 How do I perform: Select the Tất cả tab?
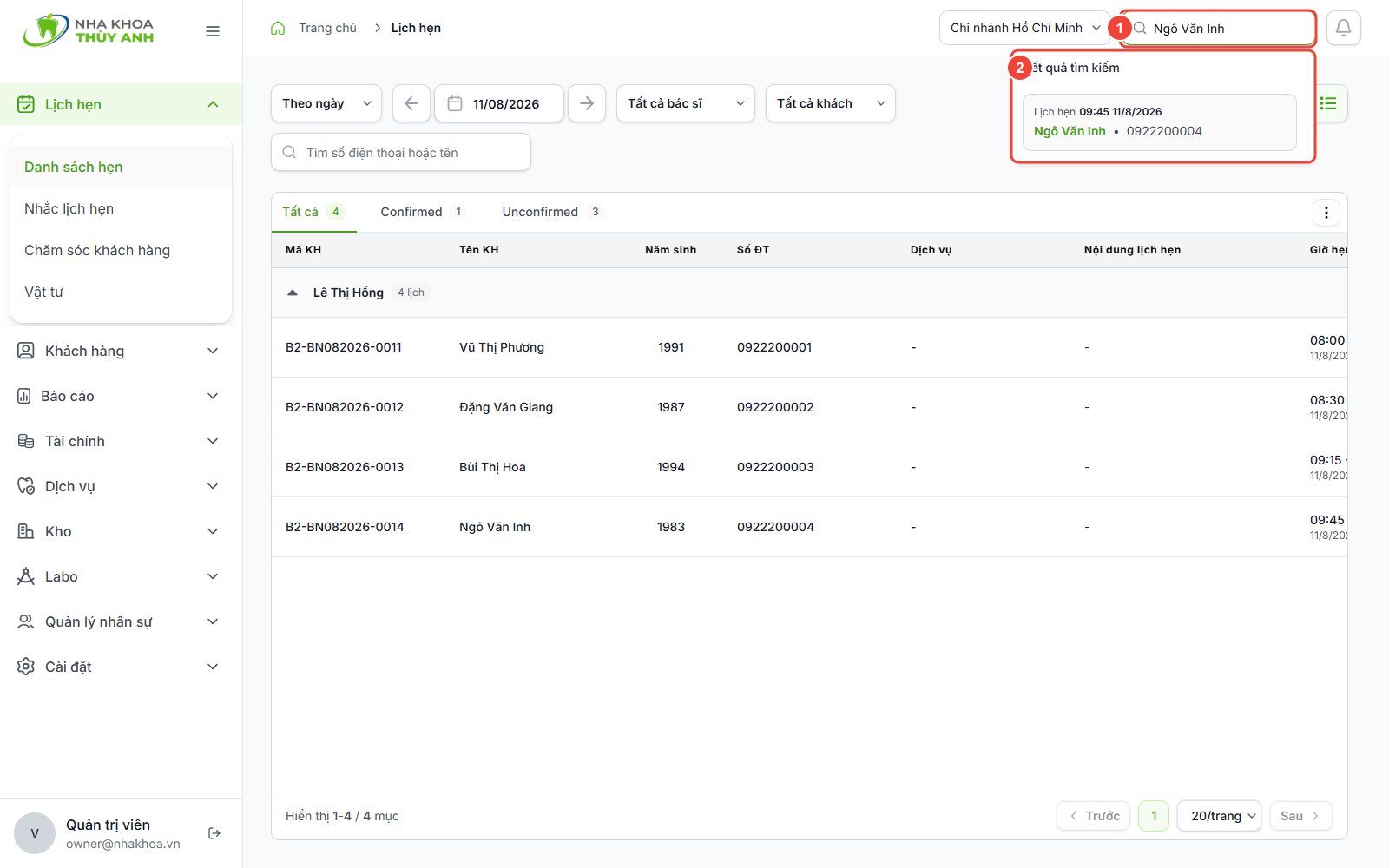tap(313, 212)
